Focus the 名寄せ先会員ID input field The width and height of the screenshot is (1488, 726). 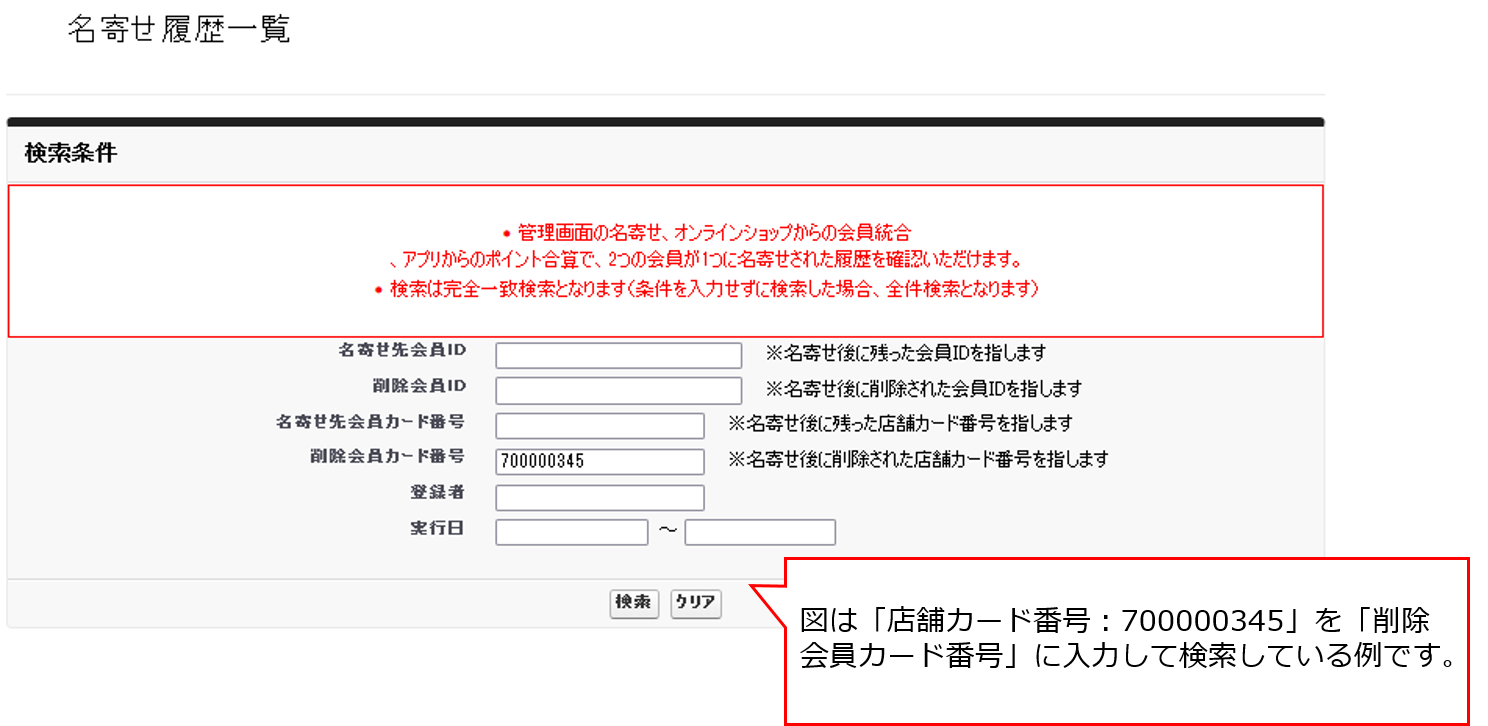coord(618,356)
